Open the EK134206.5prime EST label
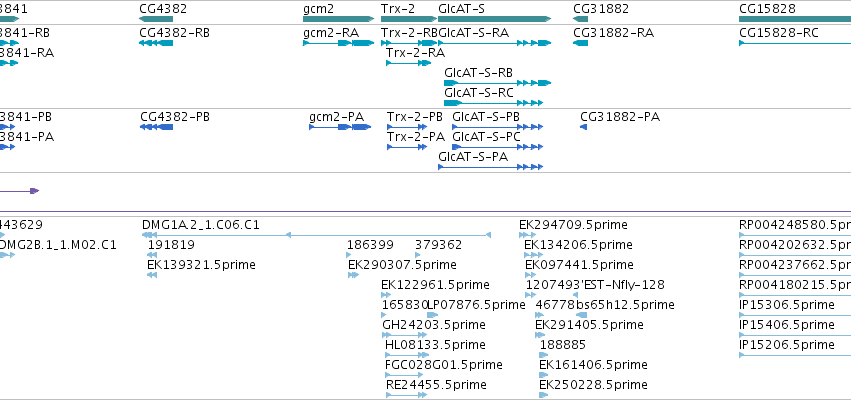Image resolution: width=851 pixels, height=400 pixels. (x=578, y=245)
